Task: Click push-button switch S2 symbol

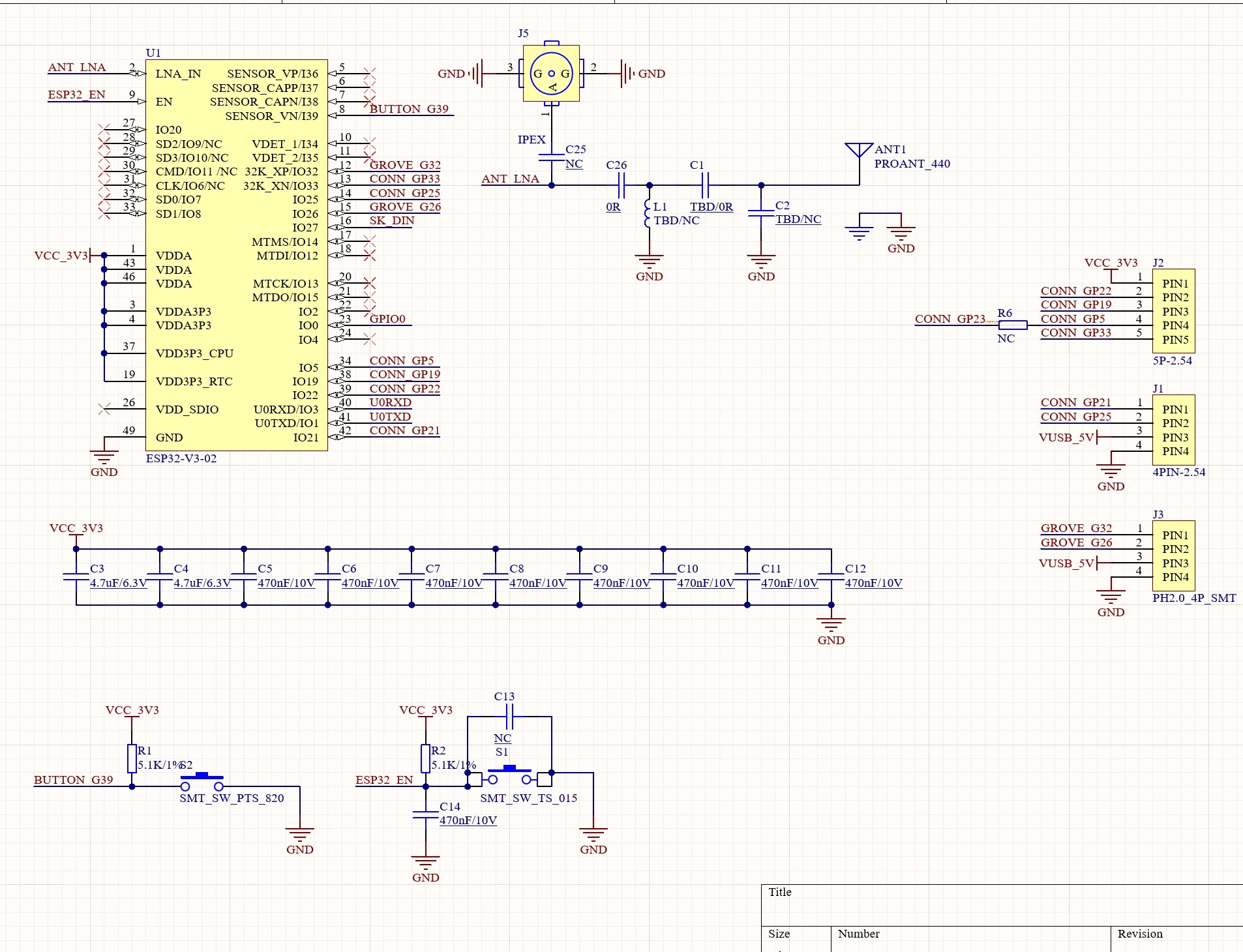Action: [202, 781]
